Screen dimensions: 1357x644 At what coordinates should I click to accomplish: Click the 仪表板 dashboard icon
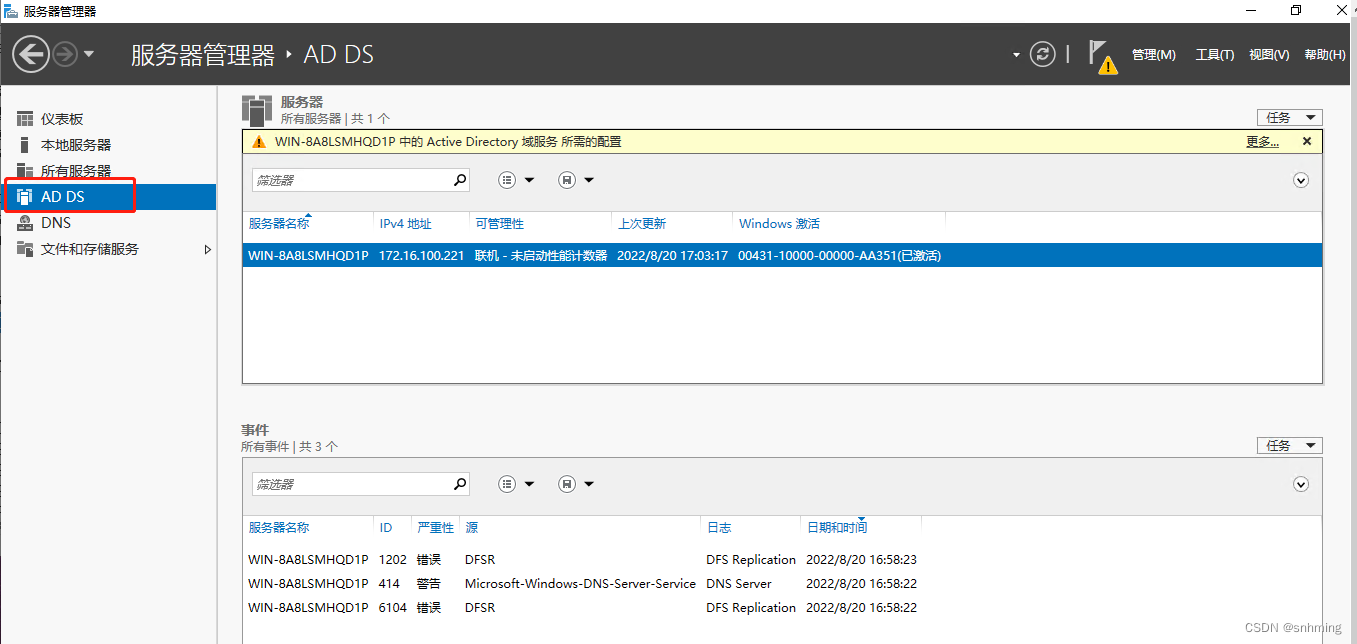coord(25,119)
